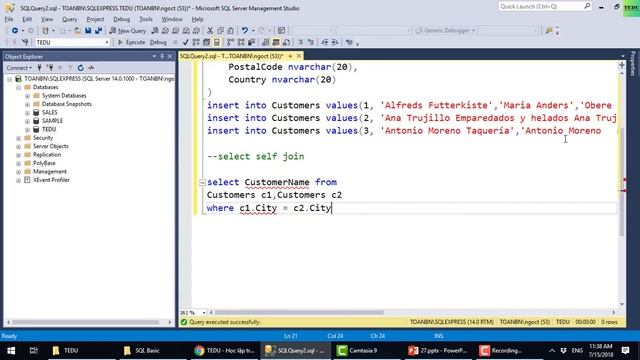Screen dimensions: 640x360
Task: Toggle Include Live Query Statistics
Action: coord(241,42)
